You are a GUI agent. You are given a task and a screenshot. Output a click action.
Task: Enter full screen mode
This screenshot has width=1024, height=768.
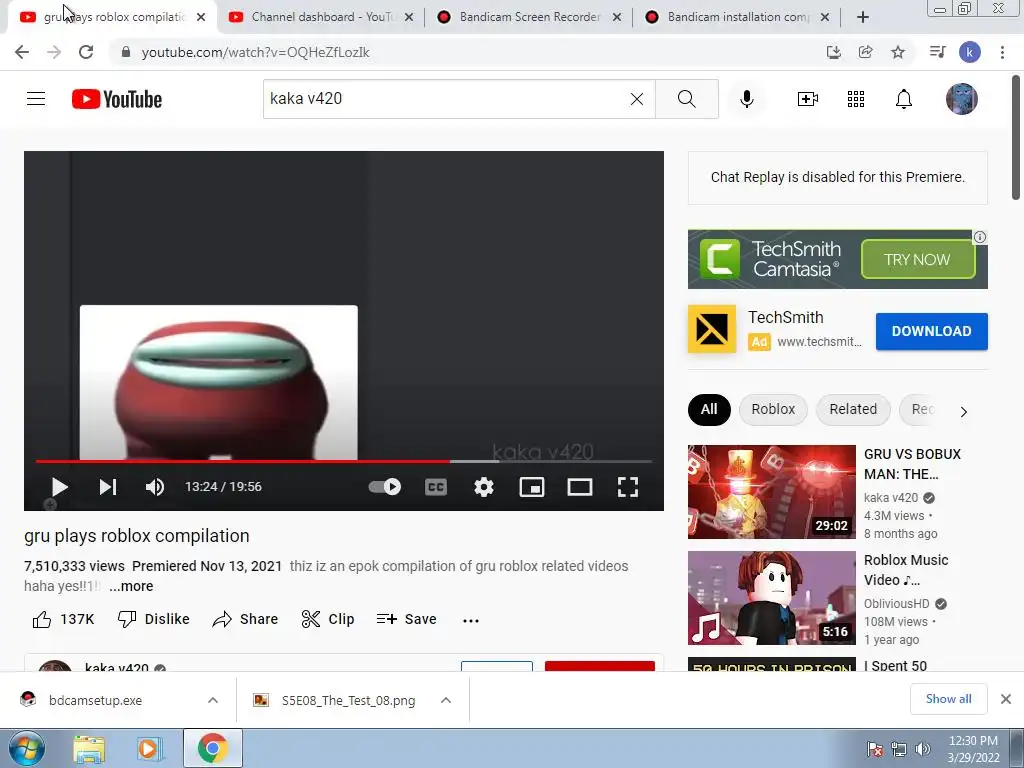coord(628,487)
